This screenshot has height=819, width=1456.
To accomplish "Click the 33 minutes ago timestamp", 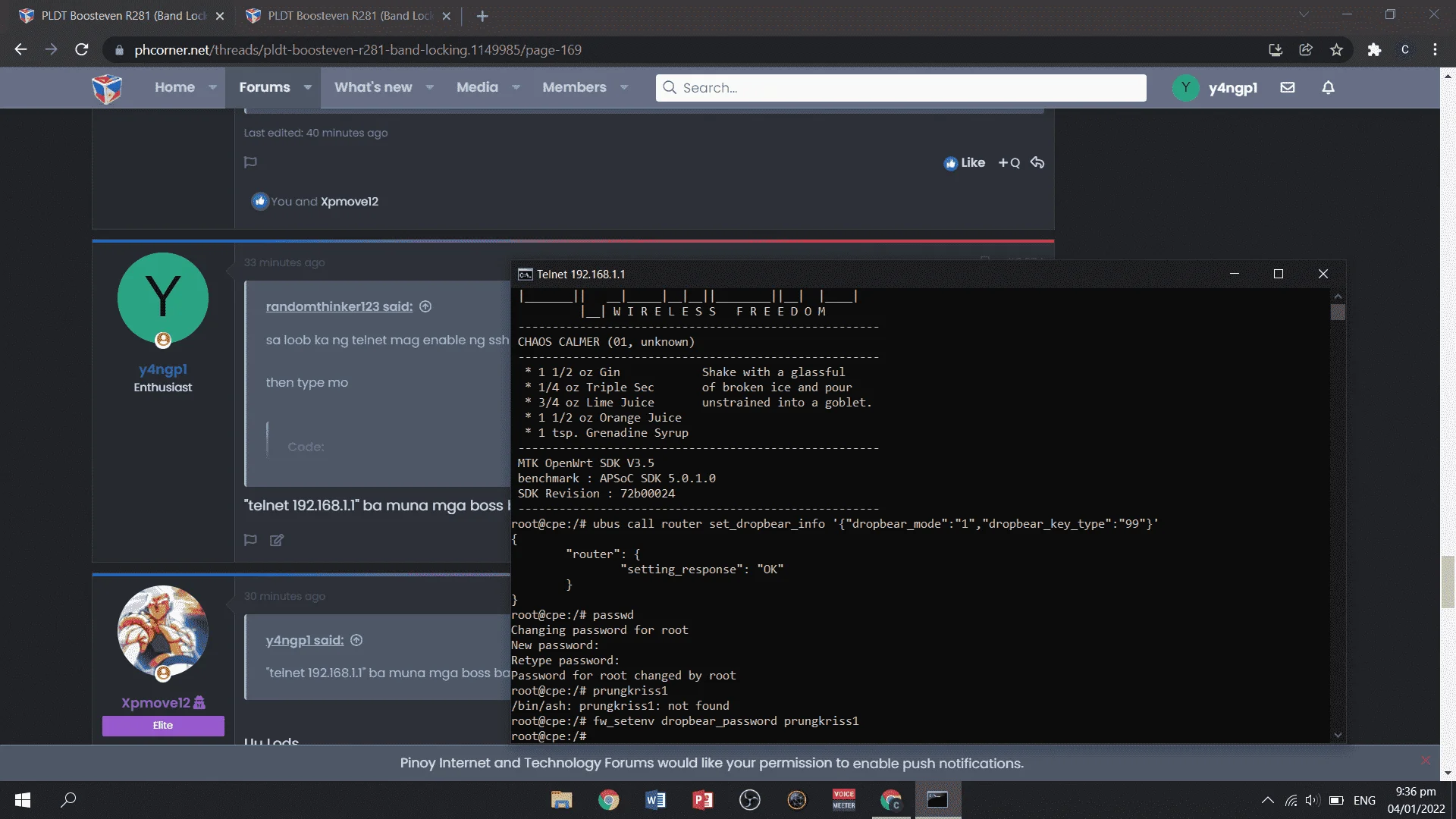I will [284, 262].
